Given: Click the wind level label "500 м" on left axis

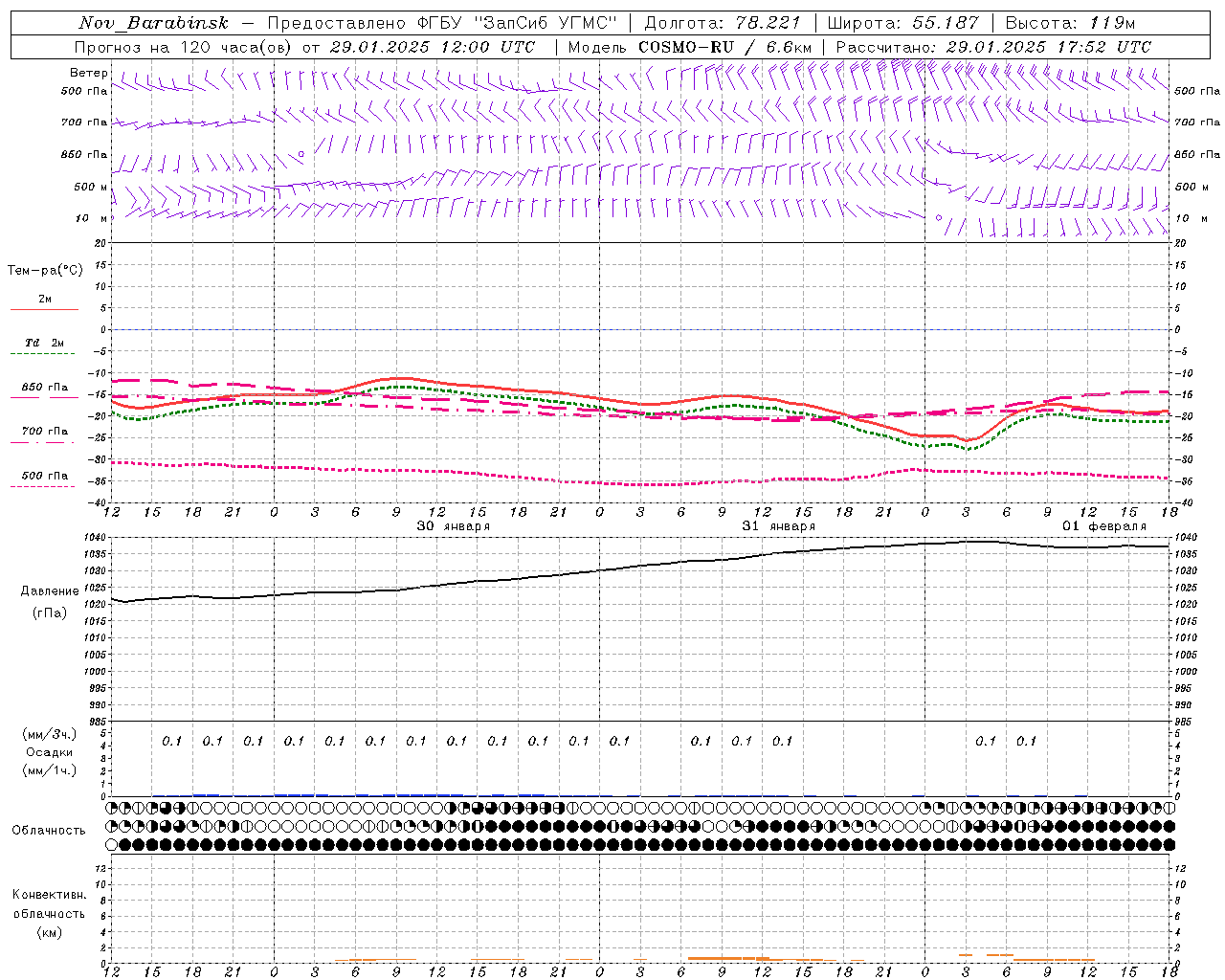Looking at the screenshot, I should pyautogui.click(x=91, y=187).
